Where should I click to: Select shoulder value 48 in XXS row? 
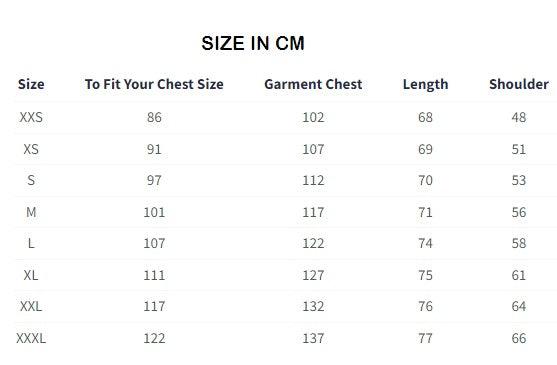(x=519, y=117)
